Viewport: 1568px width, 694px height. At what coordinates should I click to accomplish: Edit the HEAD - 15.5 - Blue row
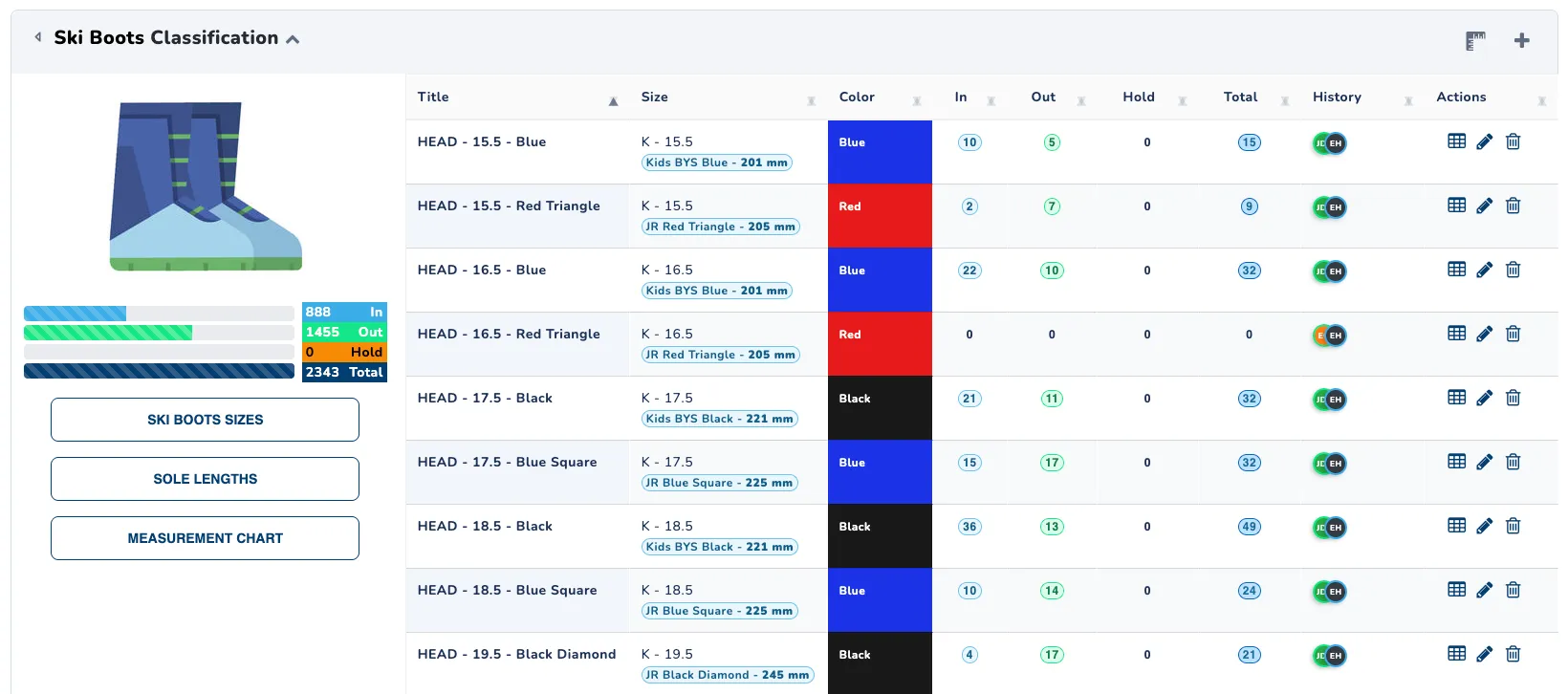1485,141
